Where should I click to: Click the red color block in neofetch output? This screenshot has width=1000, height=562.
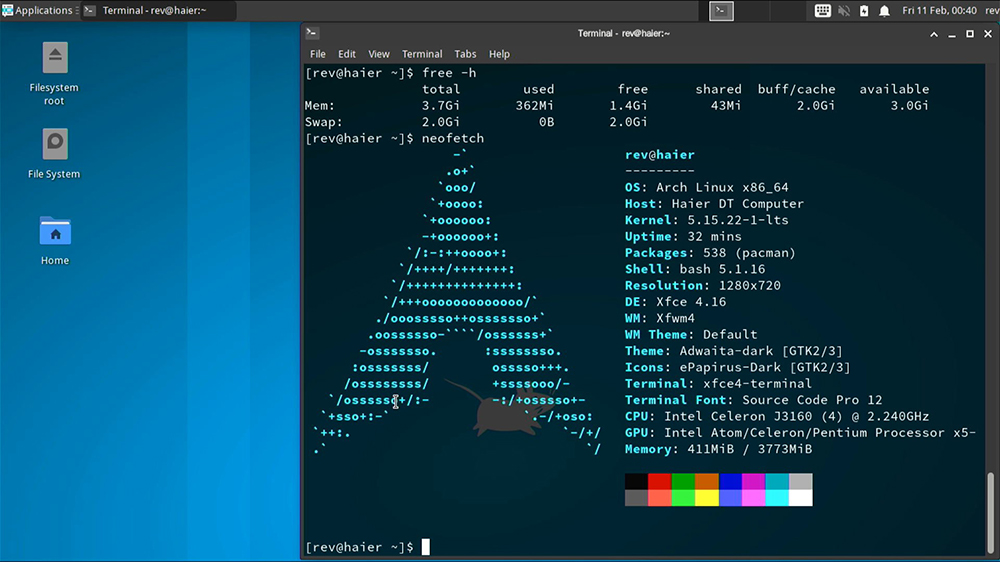(x=659, y=482)
